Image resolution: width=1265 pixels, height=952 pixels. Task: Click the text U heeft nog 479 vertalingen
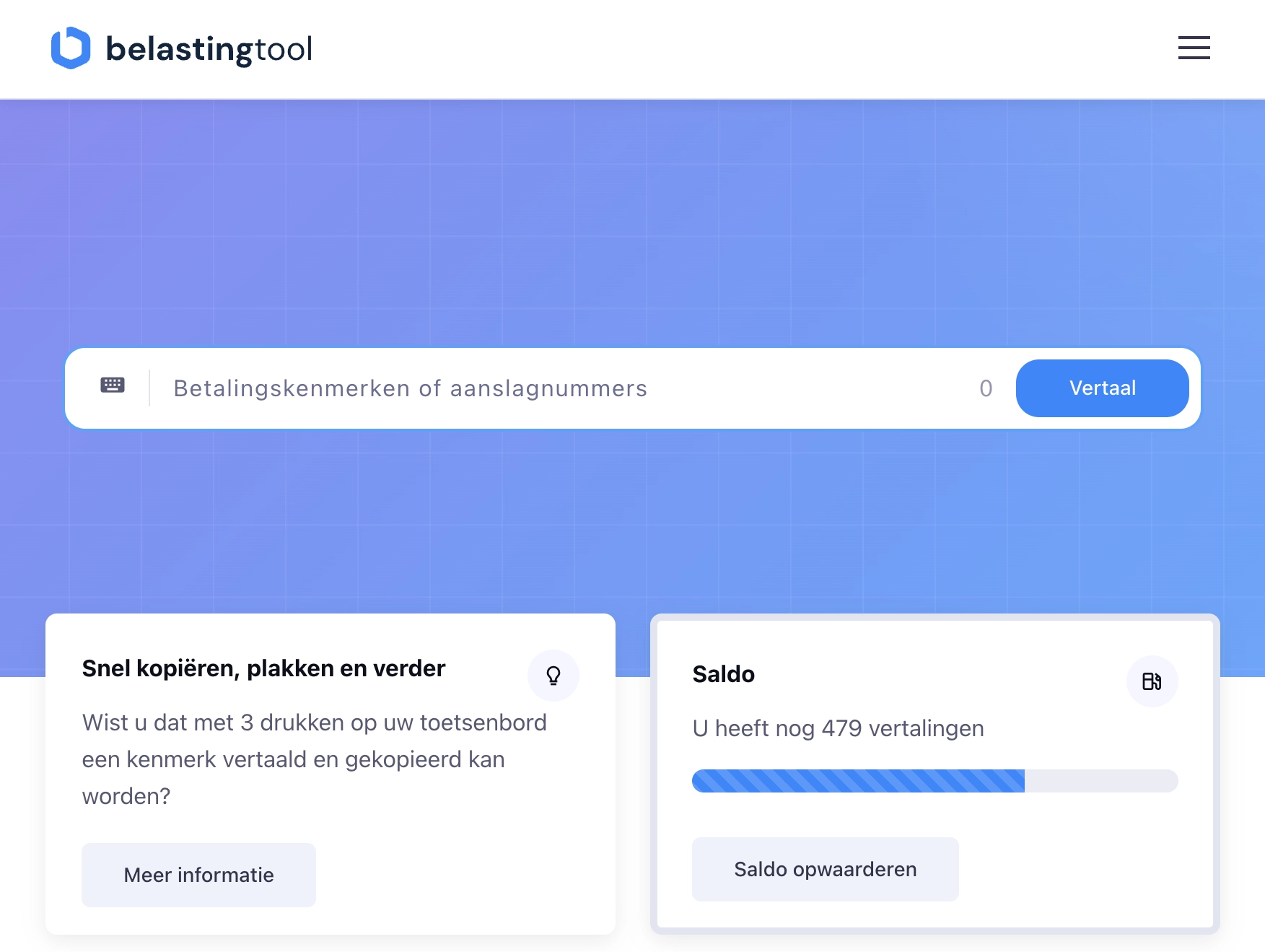tap(838, 728)
